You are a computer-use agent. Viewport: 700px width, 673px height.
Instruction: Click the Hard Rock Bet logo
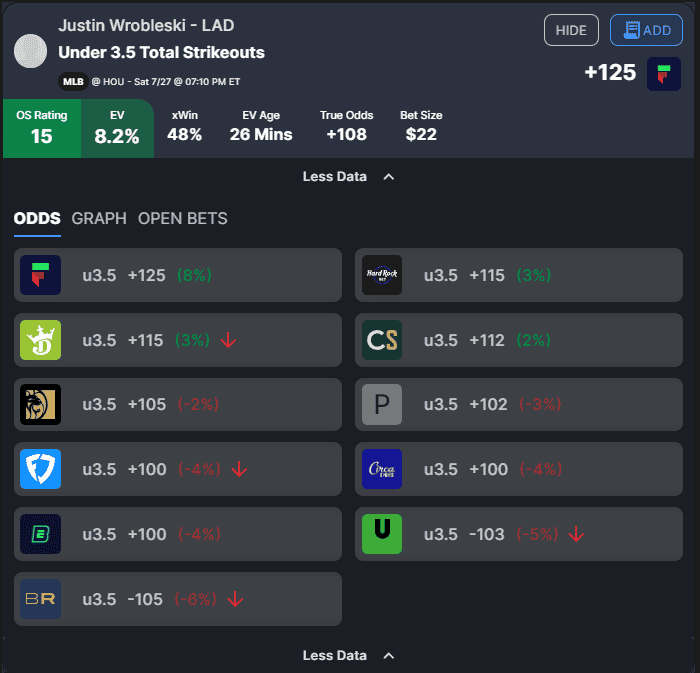[x=382, y=275]
